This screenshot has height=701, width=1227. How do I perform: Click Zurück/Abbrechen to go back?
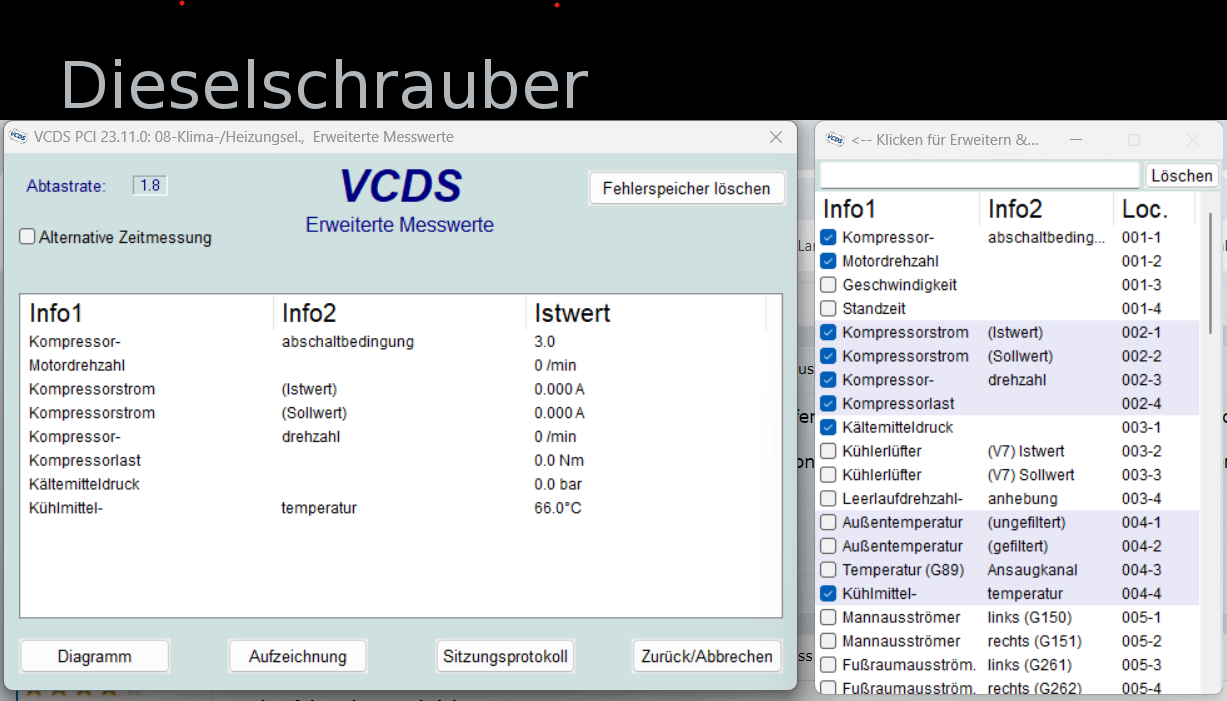click(x=707, y=656)
